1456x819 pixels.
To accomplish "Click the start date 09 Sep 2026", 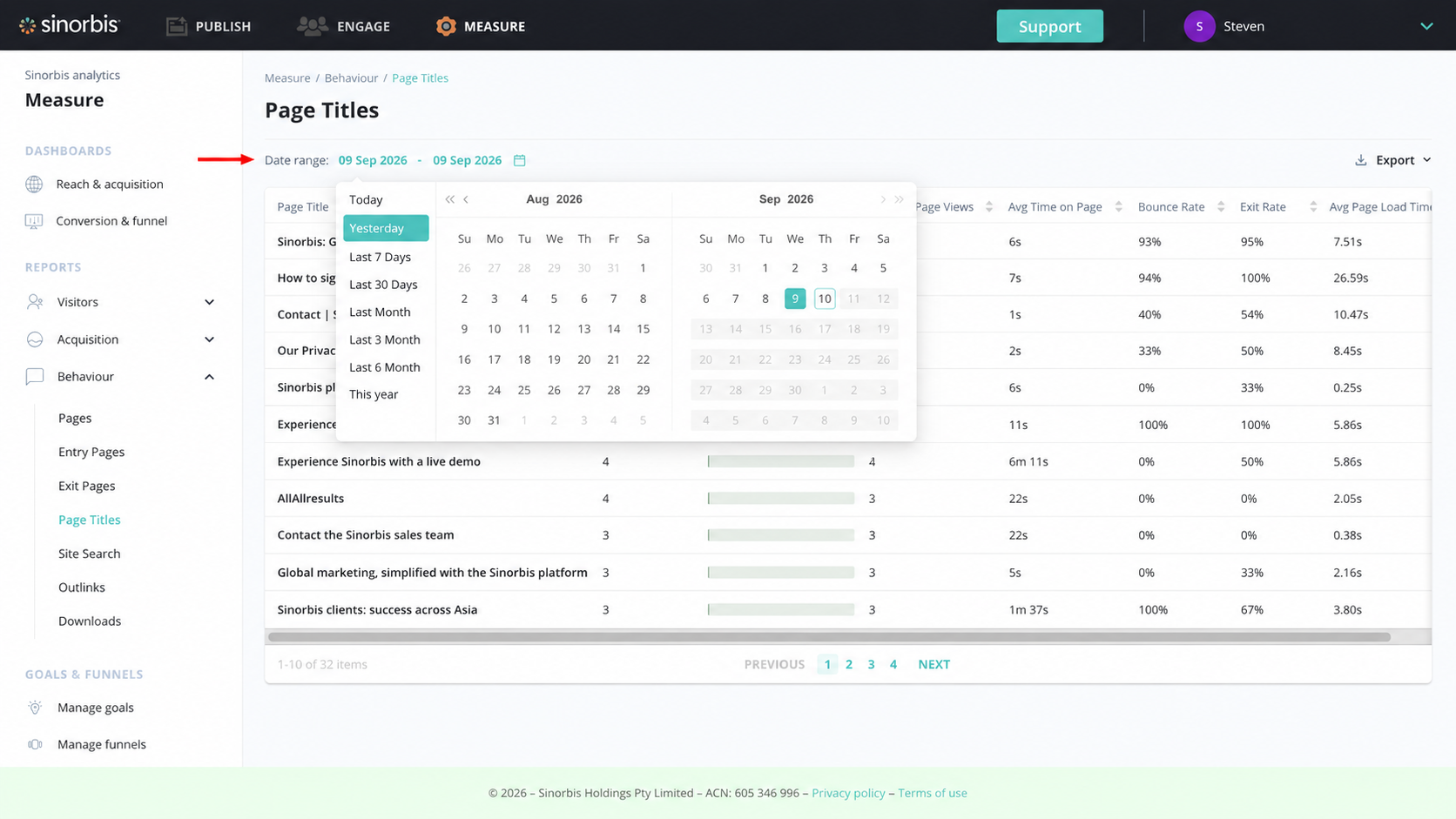I will (373, 160).
